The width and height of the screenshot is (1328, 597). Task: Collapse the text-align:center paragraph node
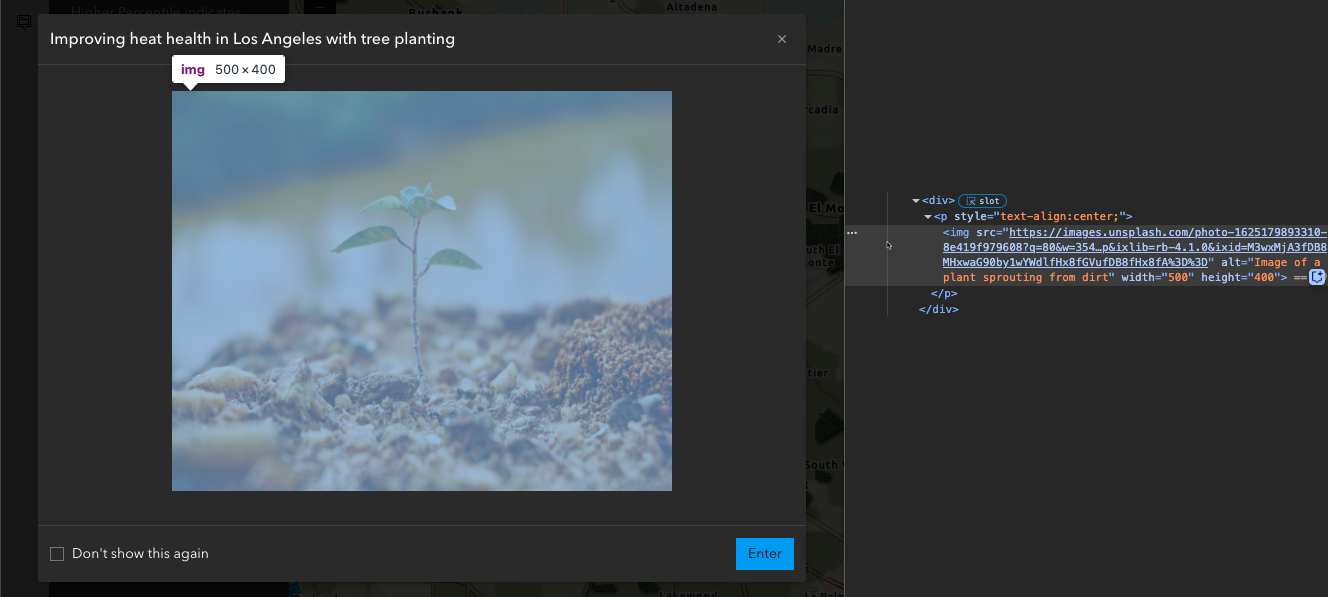[x=928, y=215]
